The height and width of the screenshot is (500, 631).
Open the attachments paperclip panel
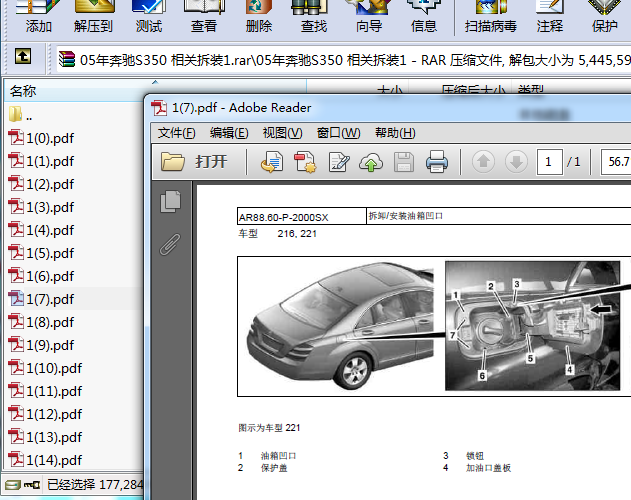click(x=170, y=244)
